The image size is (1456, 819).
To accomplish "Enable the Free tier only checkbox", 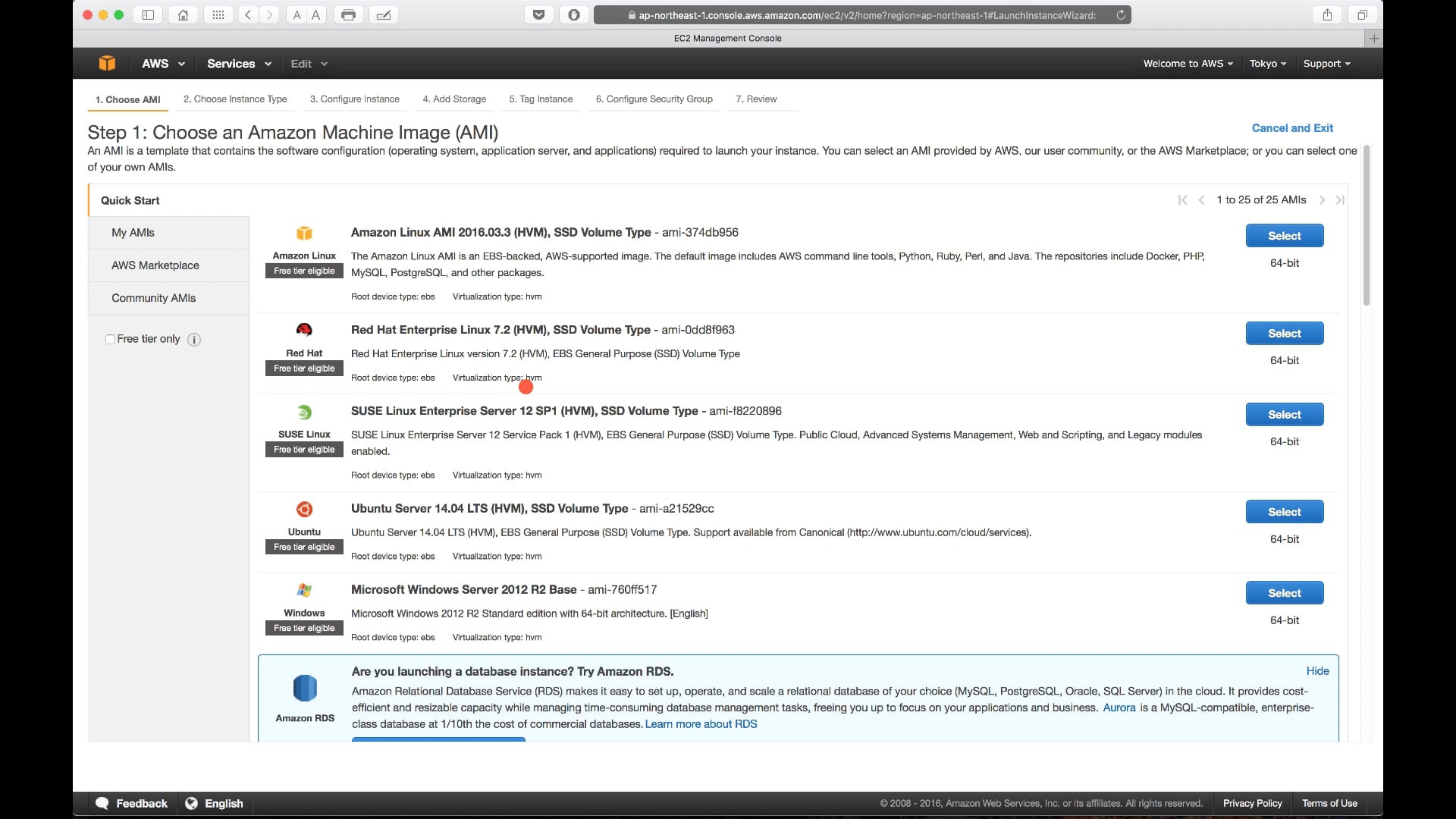I will click(x=111, y=340).
